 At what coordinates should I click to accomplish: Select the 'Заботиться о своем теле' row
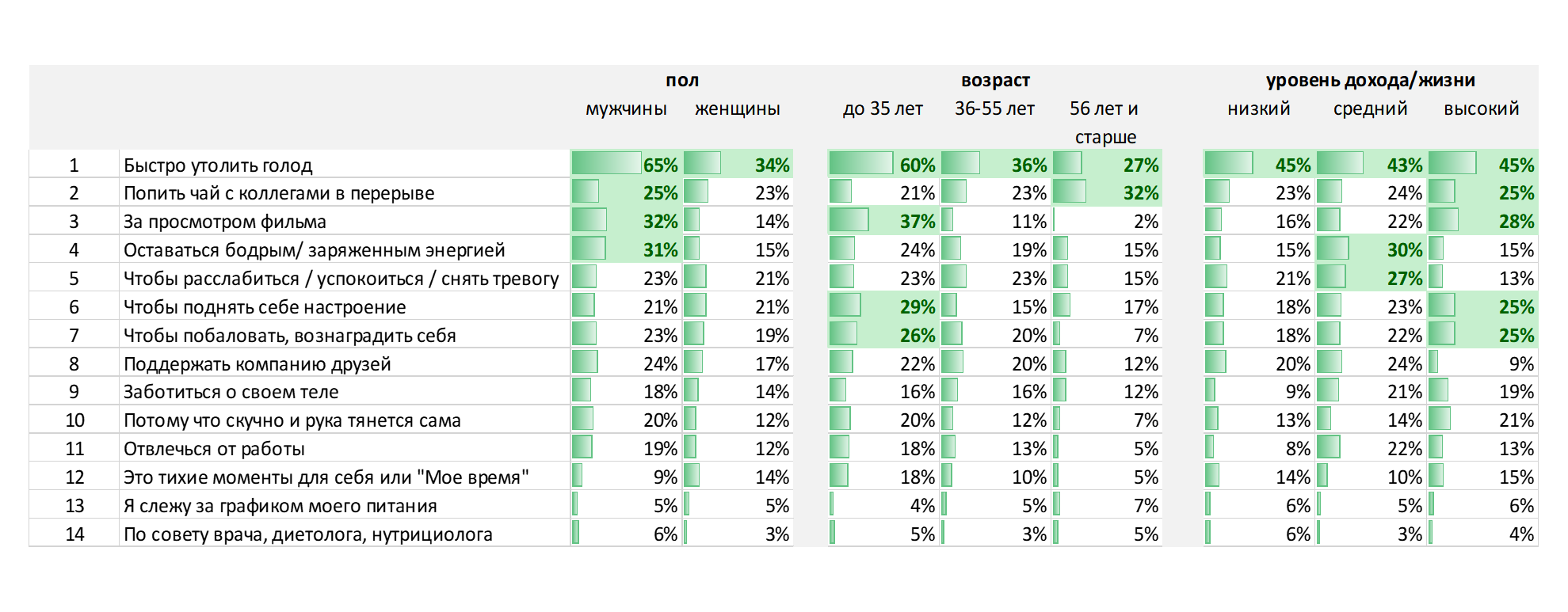(231, 392)
